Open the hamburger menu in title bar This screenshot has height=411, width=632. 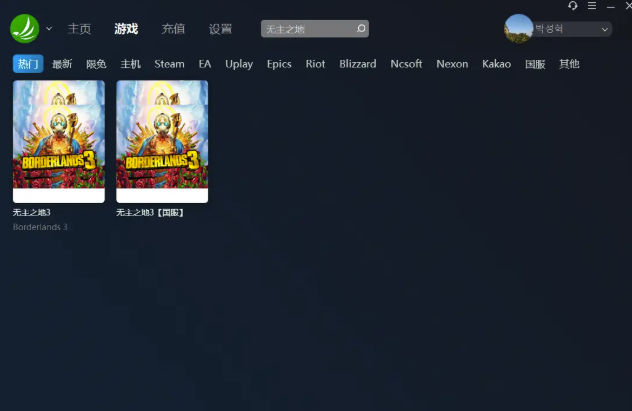[x=592, y=6]
